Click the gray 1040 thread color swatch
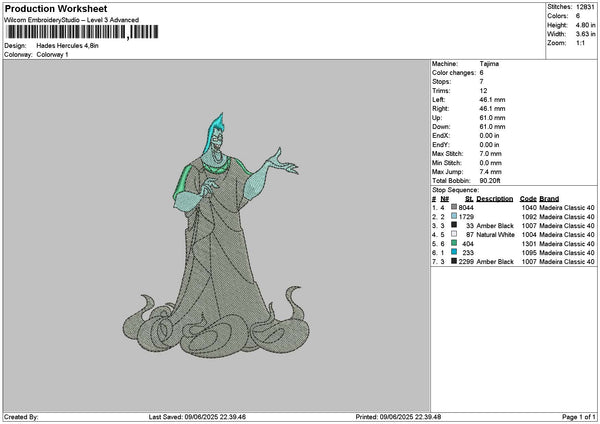The width and height of the screenshot is (600, 424). point(454,207)
